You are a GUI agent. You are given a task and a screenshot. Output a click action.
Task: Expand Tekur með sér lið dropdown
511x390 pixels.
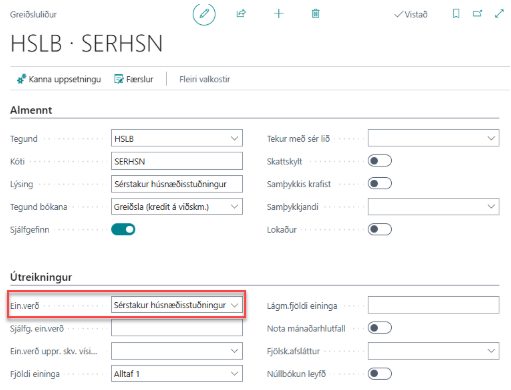tap(433, 138)
